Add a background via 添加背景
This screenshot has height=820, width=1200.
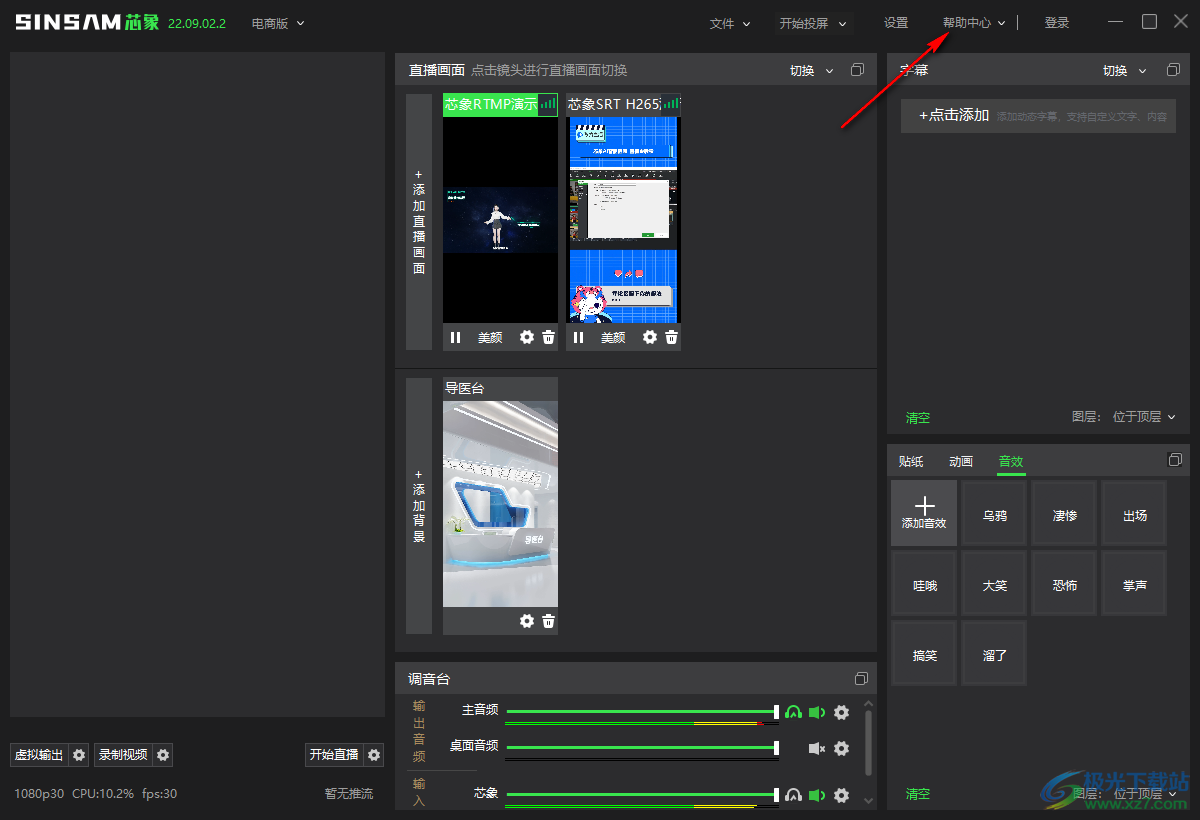(419, 506)
